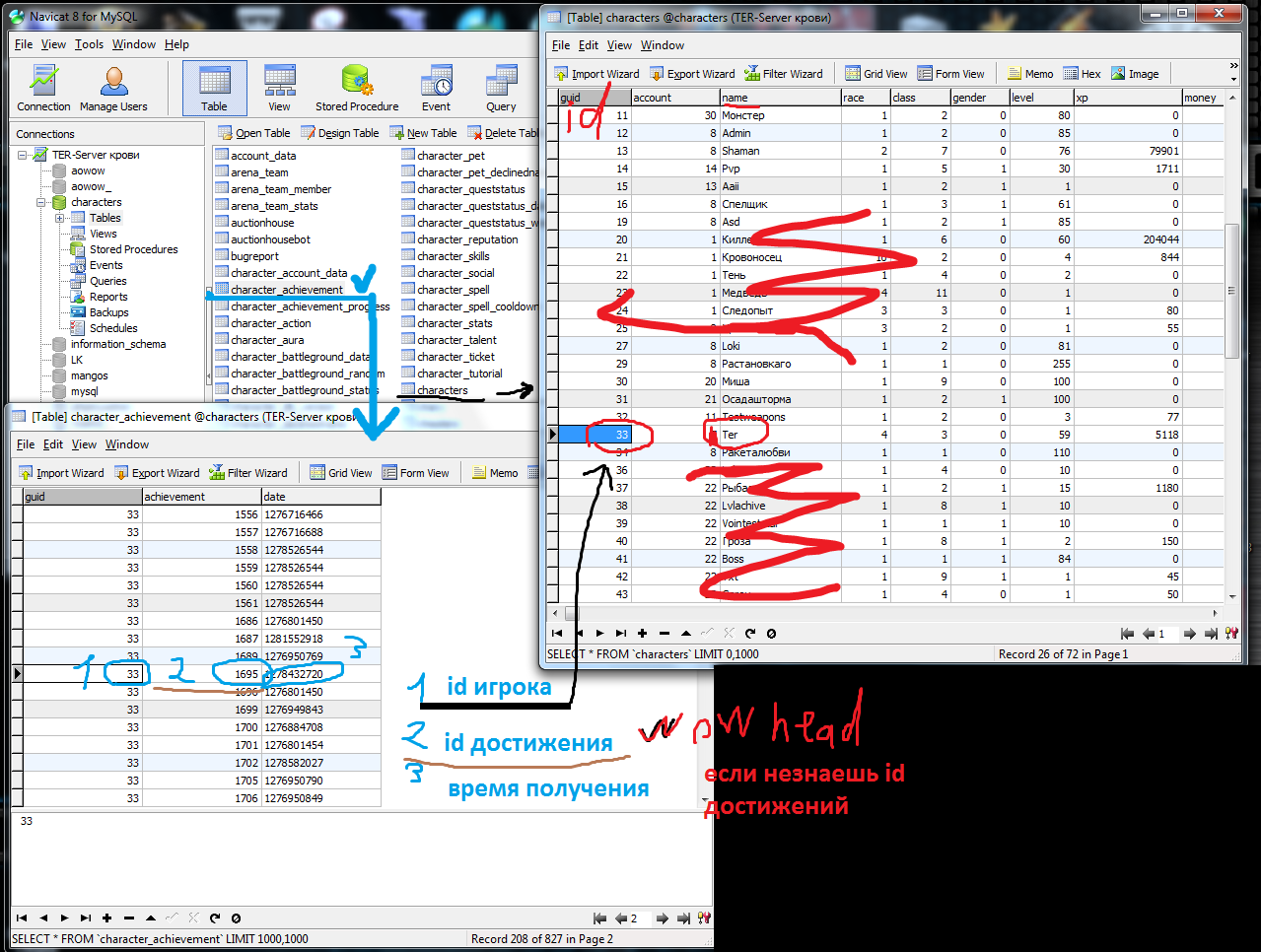
Task: Select account_data table in list
Action: coord(263,156)
